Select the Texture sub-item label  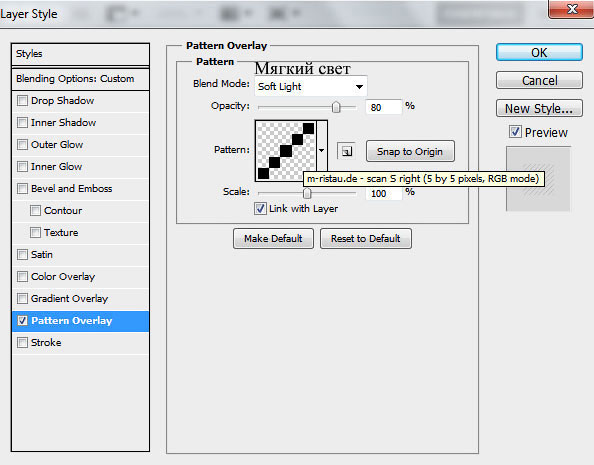[61, 232]
